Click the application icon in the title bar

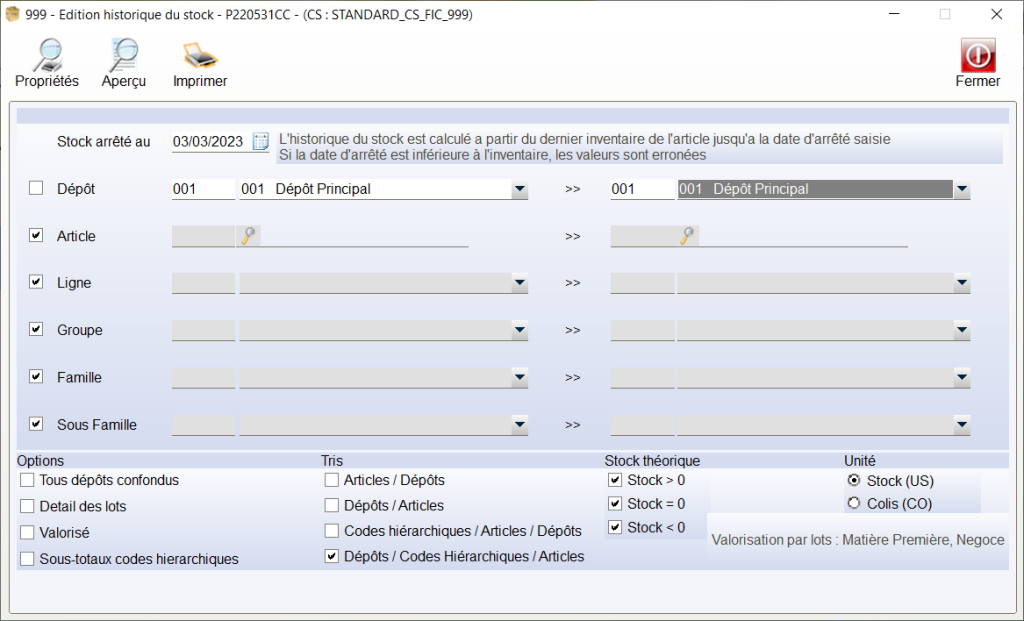pyautogui.click(x=13, y=15)
